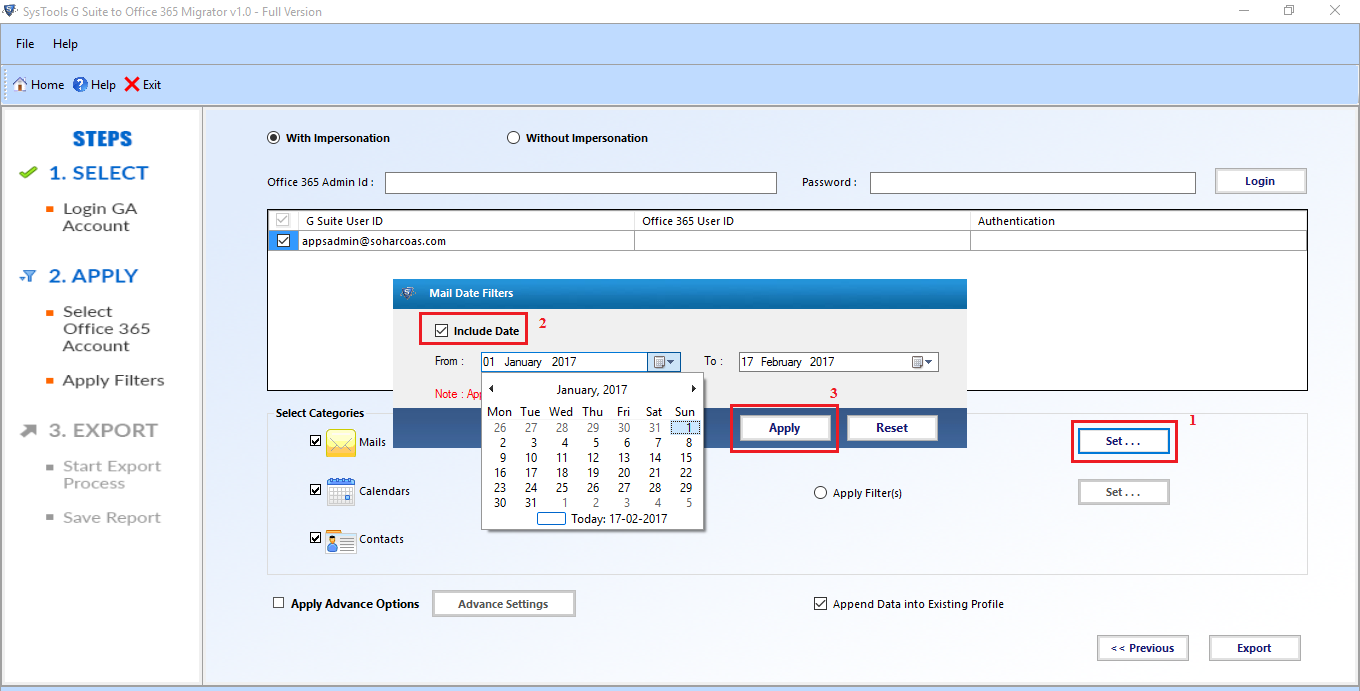Click the Mails envelope icon
The width and height of the screenshot is (1360, 691).
coord(341,442)
